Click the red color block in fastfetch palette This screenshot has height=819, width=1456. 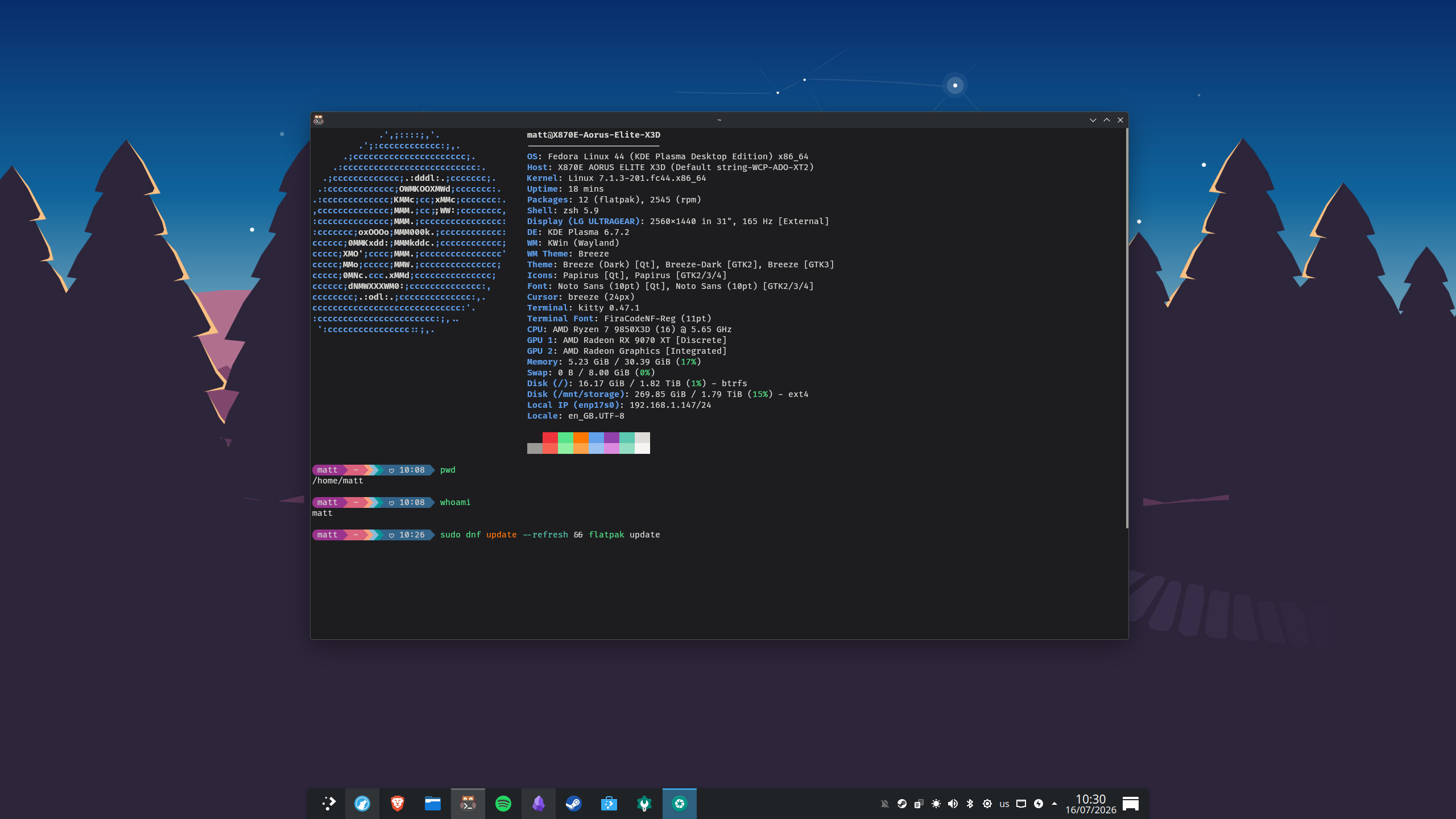point(550,437)
